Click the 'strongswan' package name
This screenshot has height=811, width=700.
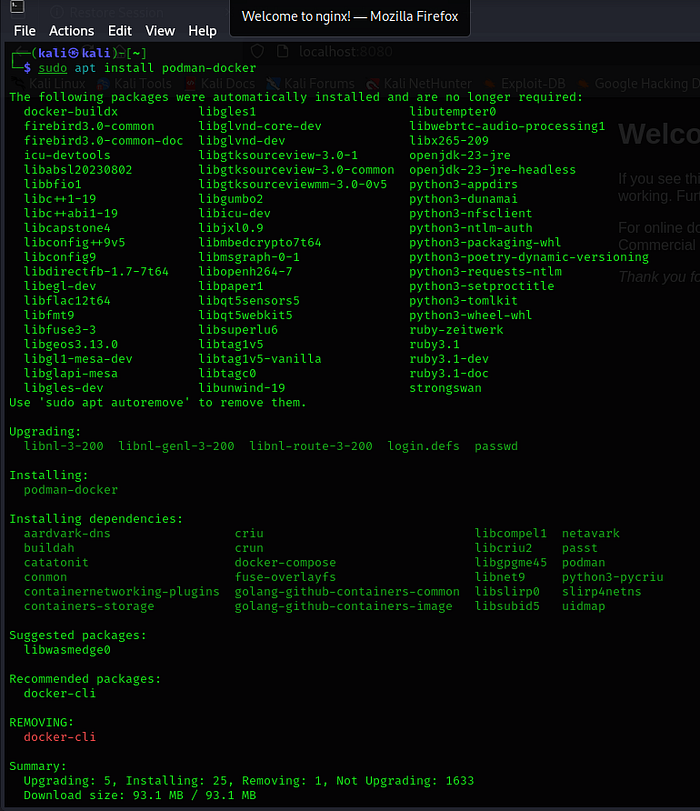click(445, 388)
